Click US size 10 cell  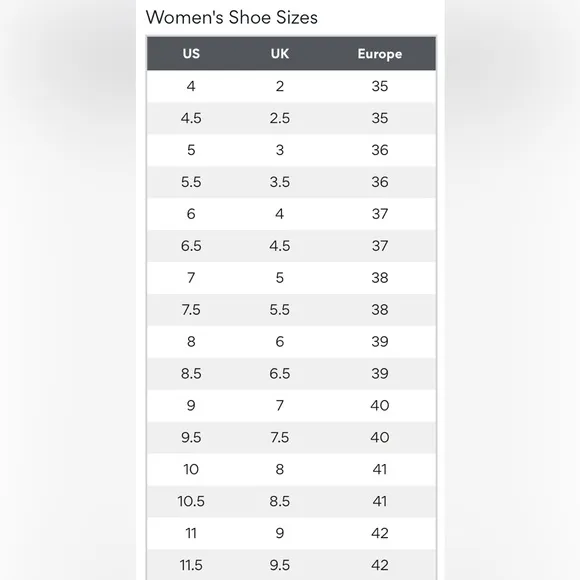191,469
